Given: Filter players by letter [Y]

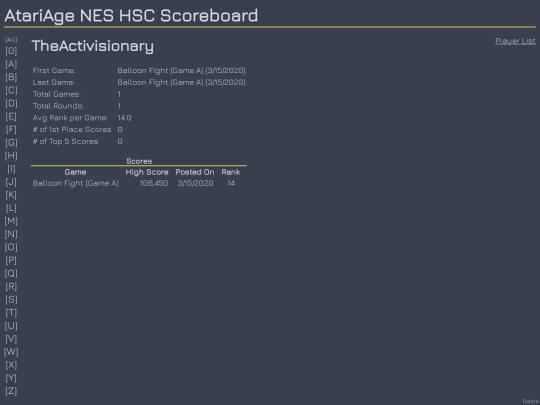Looking at the screenshot, I should click(11, 378).
